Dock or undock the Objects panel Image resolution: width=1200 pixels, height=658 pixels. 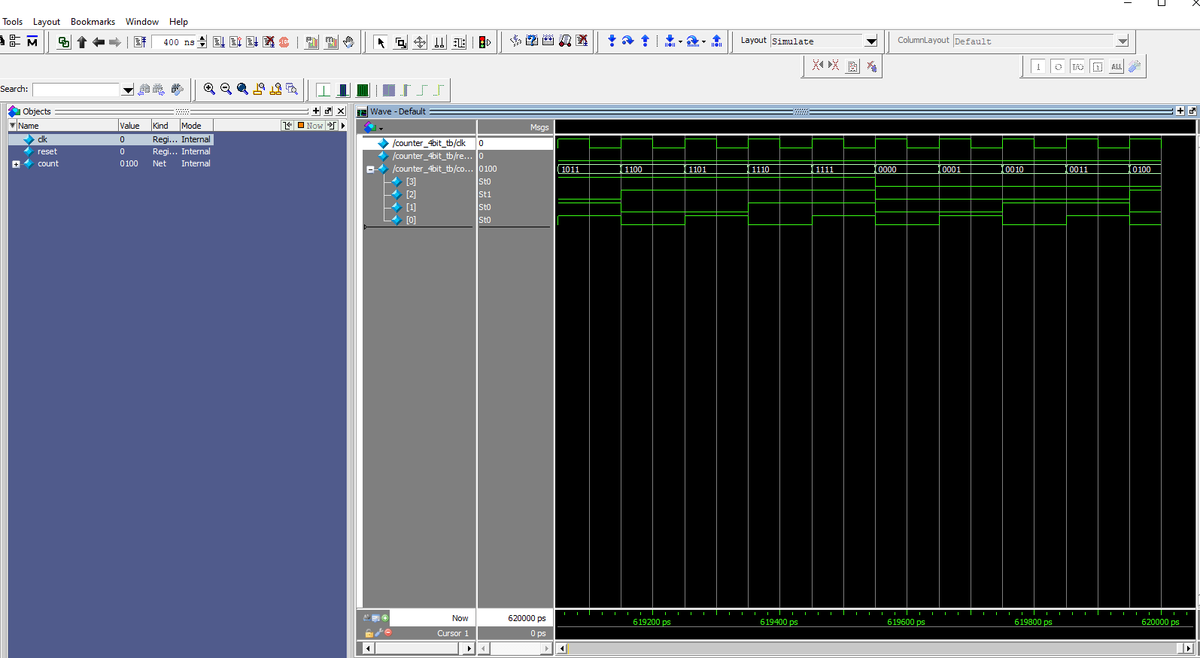328,111
